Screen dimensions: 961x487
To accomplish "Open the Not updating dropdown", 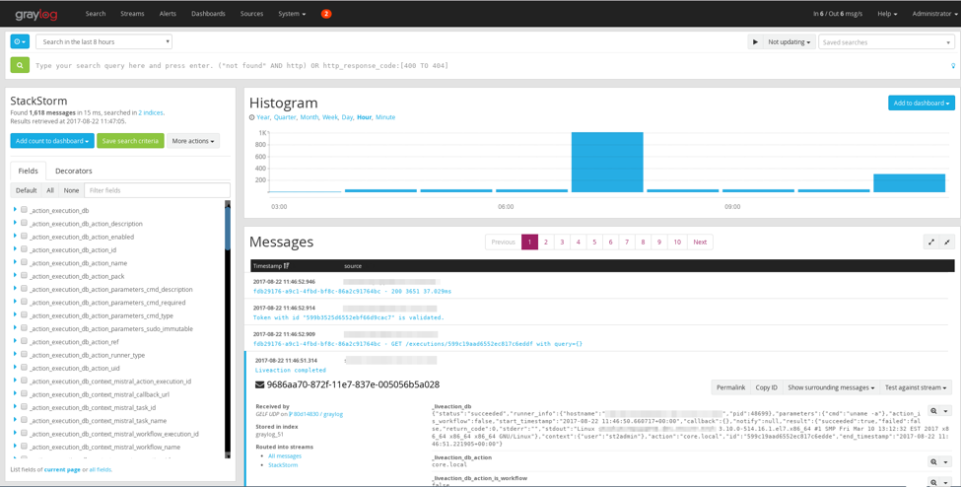I will tap(789, 42).
